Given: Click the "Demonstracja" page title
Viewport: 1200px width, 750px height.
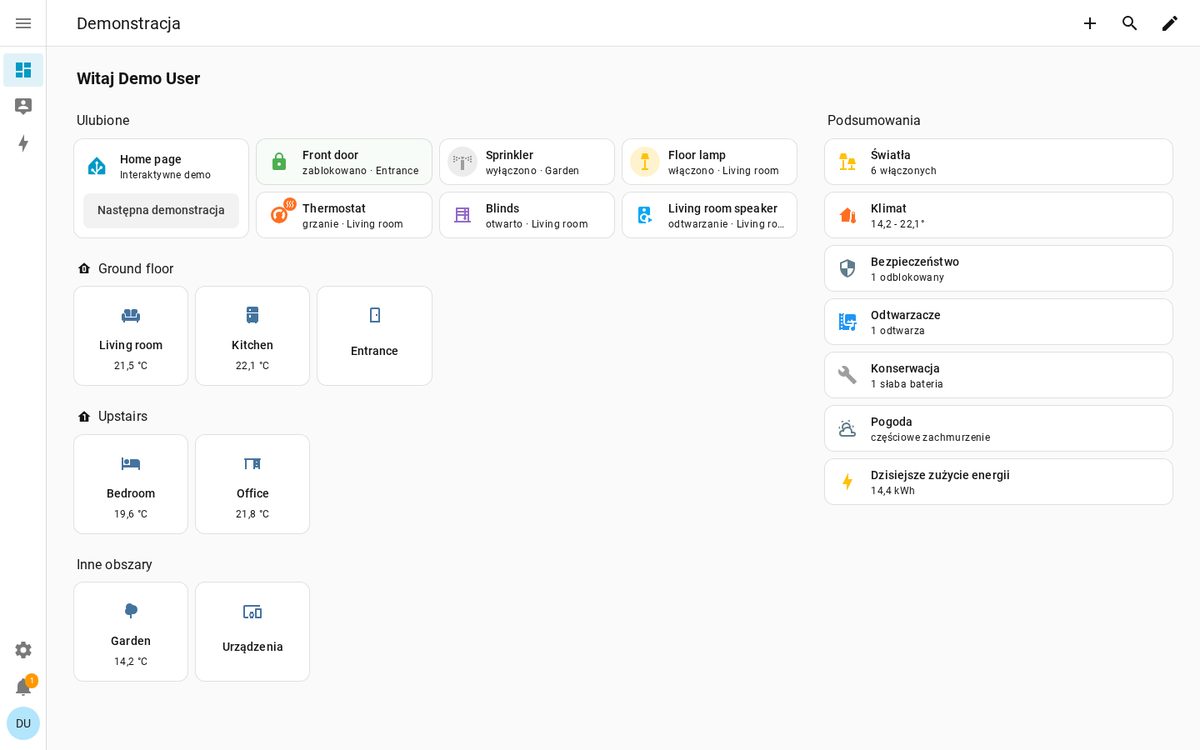Looking at the screenshot, I should click(x=129, y=23).
